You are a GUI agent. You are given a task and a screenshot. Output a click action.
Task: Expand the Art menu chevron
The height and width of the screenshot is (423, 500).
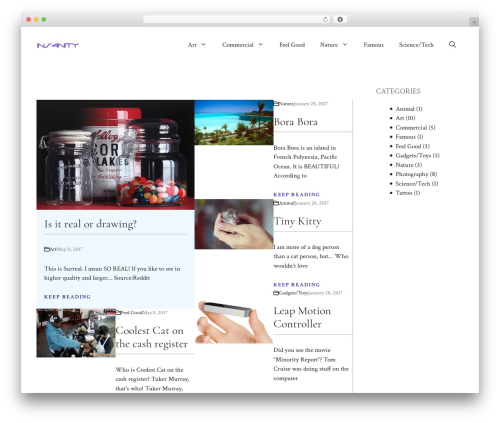pyautogui.click(x=203, y=44)
